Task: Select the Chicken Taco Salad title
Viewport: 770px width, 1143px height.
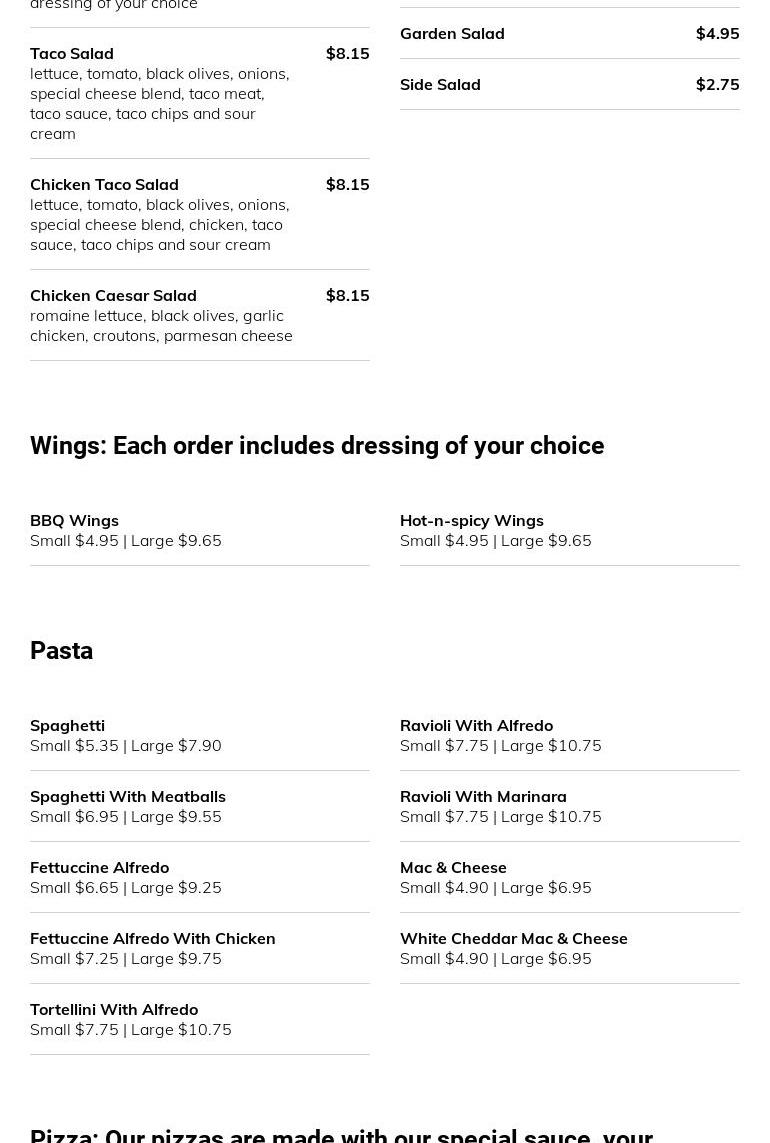Action: (x=104, y=184)
